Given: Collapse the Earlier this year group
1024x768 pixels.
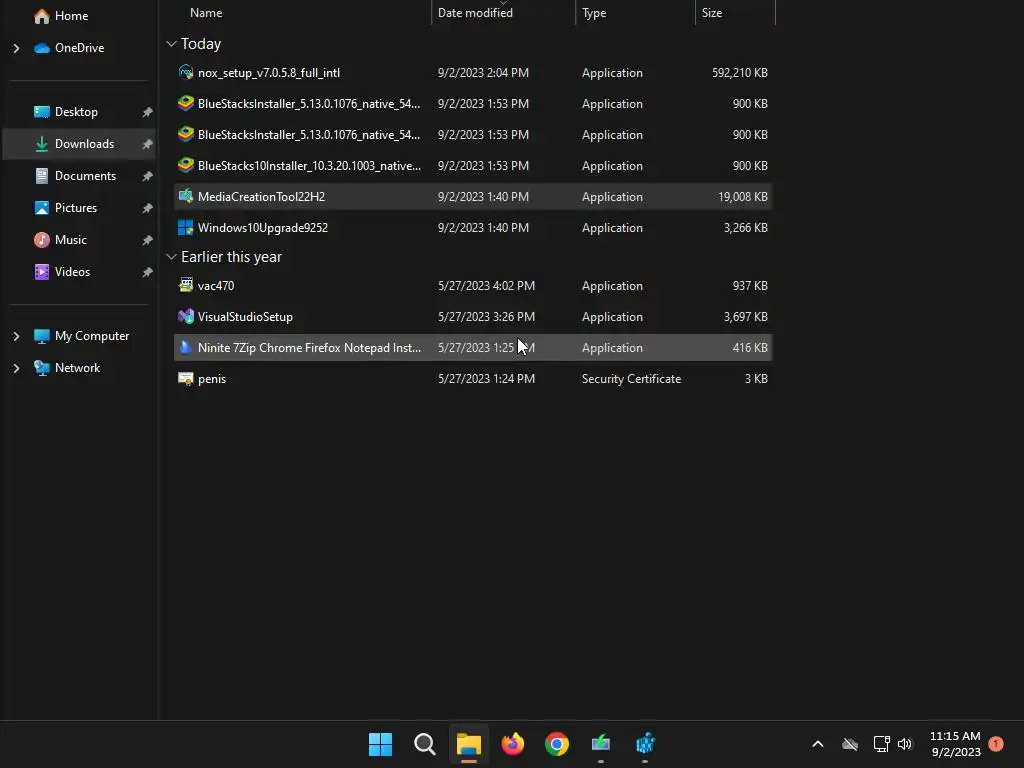Looking at the screenshot, I should (171, 257).
